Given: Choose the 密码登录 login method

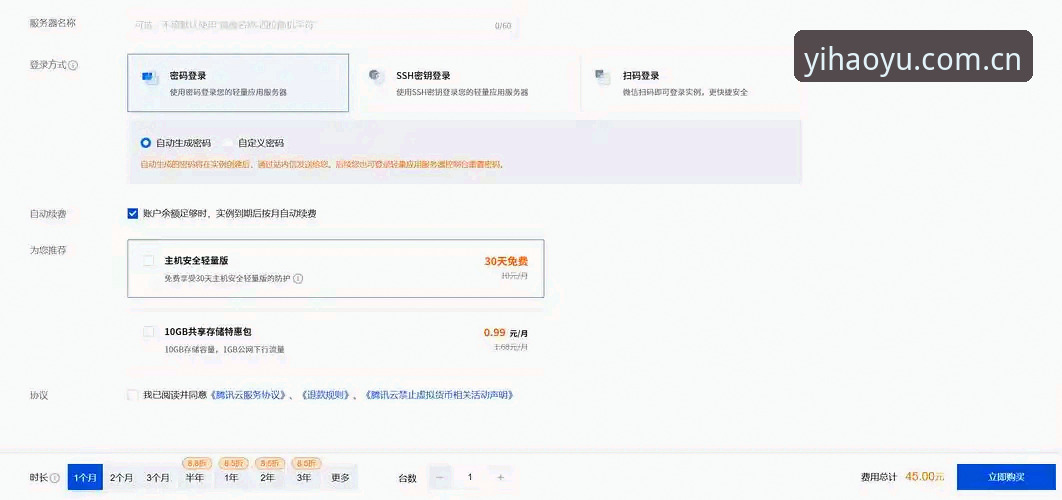Looking at the screenshot, I should pos(238,83).
